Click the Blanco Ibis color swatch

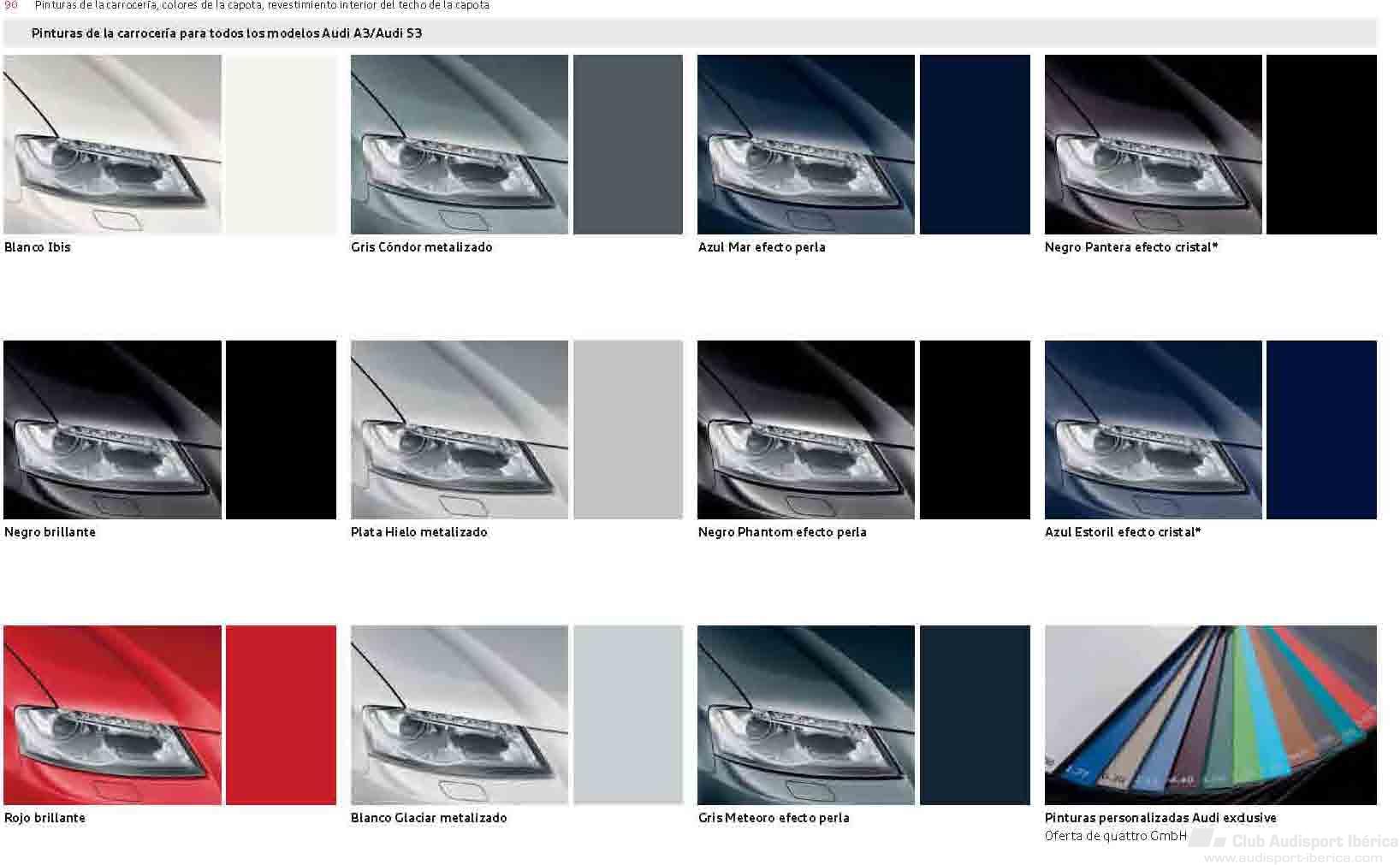282,145
